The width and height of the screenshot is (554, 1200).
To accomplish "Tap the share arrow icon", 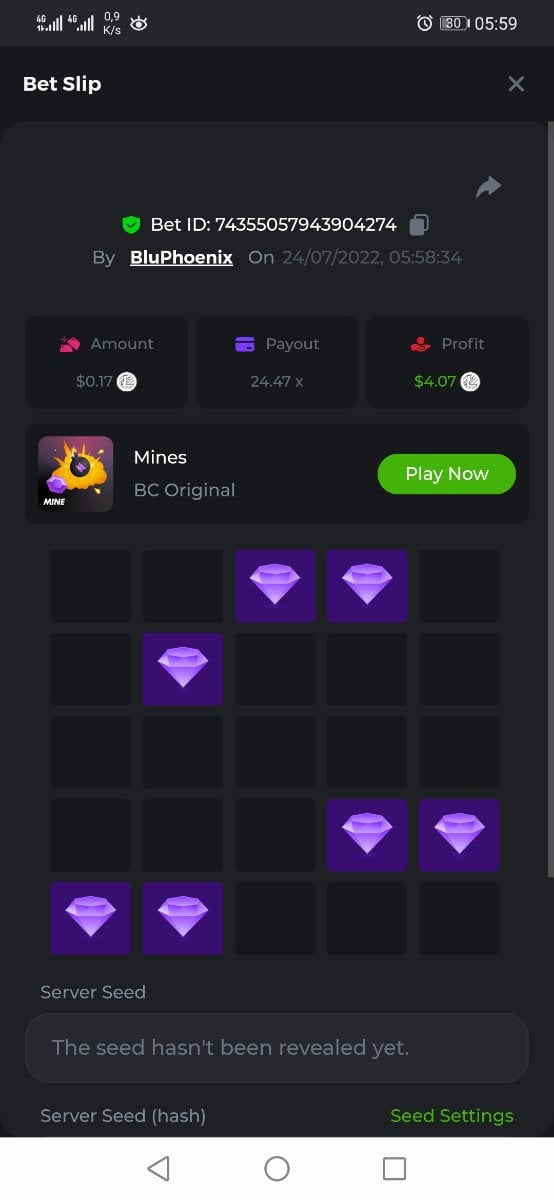I will click(x=488, y=187).
